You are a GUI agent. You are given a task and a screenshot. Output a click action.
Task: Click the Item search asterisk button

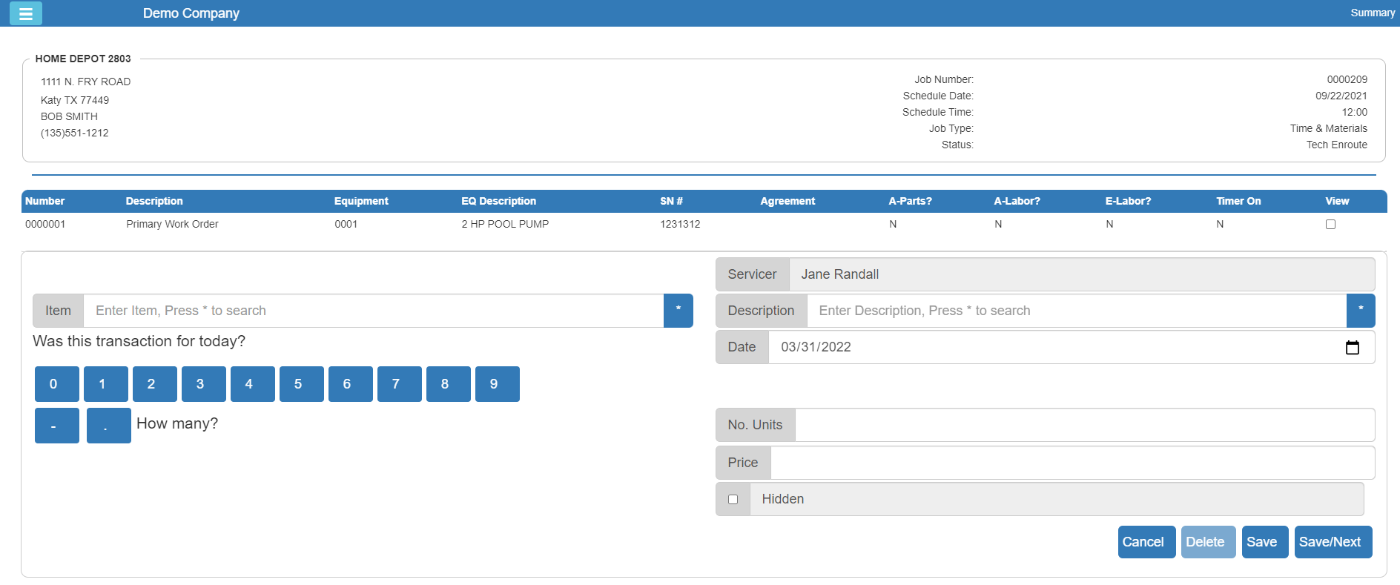click(x=678, y=311)
